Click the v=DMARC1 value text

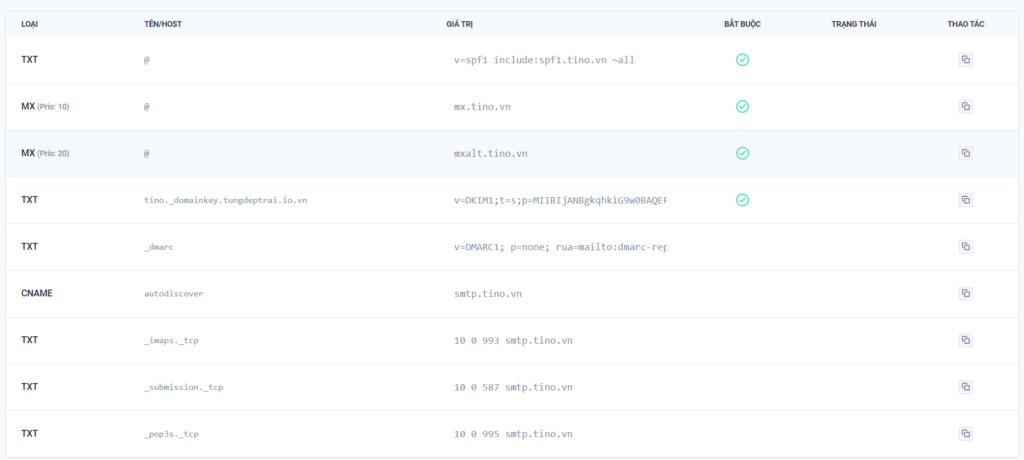[x=559, y=247]
